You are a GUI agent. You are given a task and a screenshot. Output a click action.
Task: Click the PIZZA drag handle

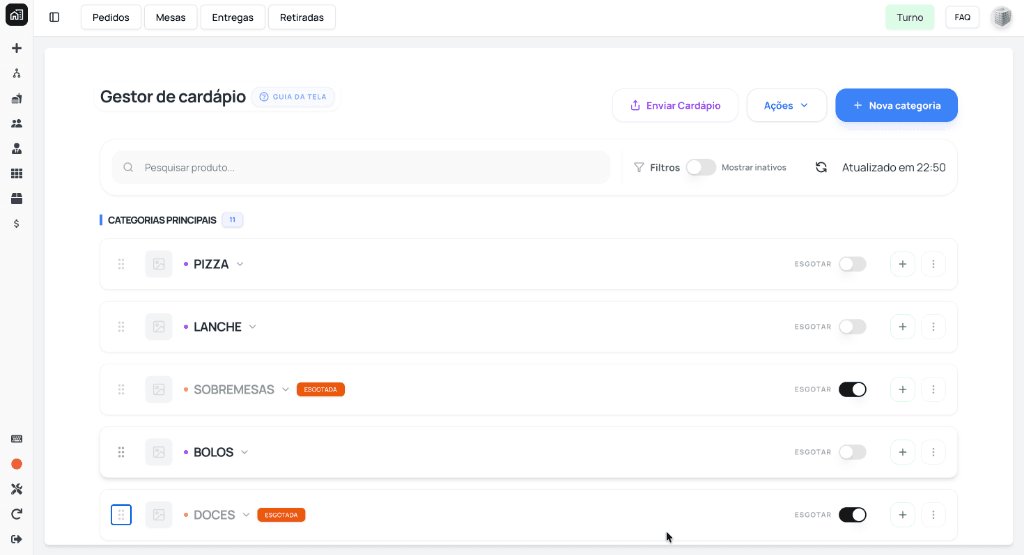[x=121, y=264]
